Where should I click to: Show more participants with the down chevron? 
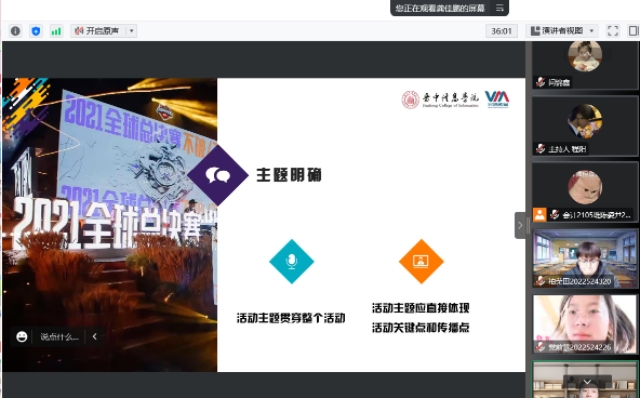587,382
